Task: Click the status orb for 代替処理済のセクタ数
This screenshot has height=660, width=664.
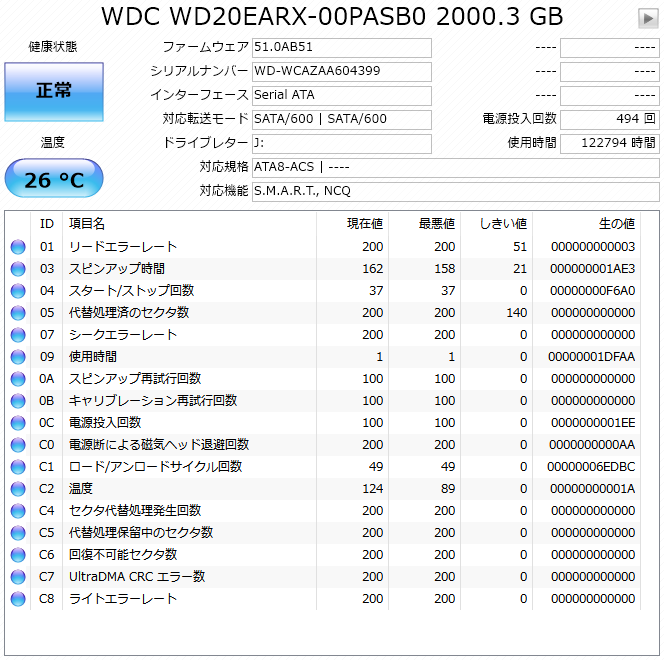Action: pos(18,313)
